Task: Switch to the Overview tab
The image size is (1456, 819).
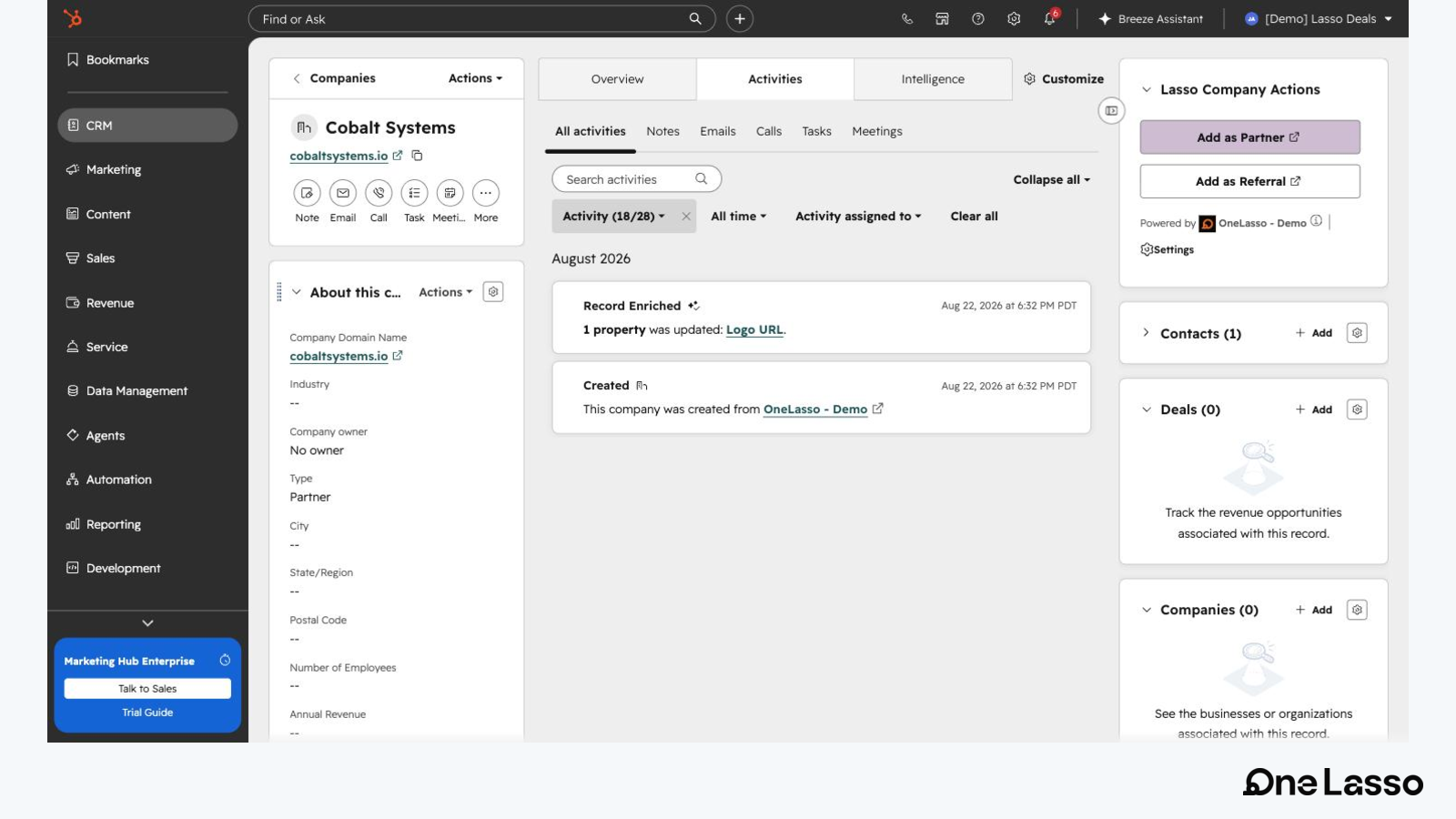Action: 617,79
